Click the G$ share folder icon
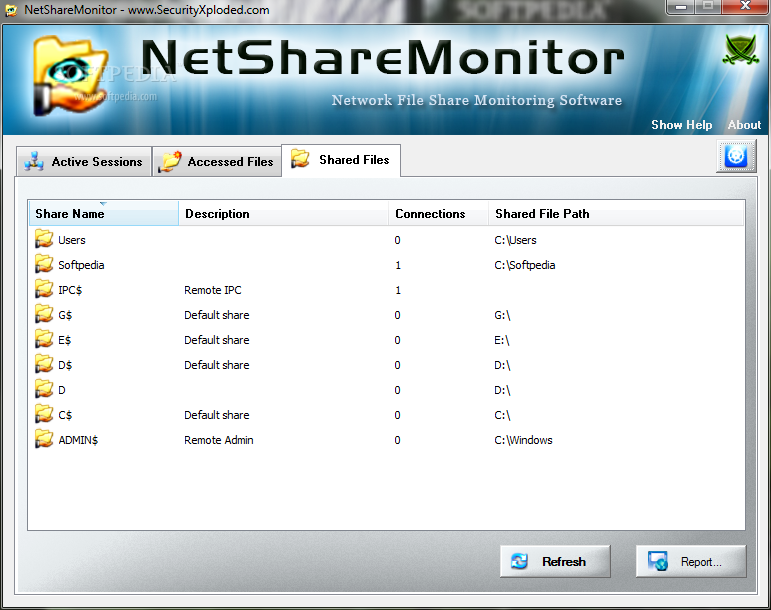The width and height of the screenshot is (771, 610). click(44, 315)
